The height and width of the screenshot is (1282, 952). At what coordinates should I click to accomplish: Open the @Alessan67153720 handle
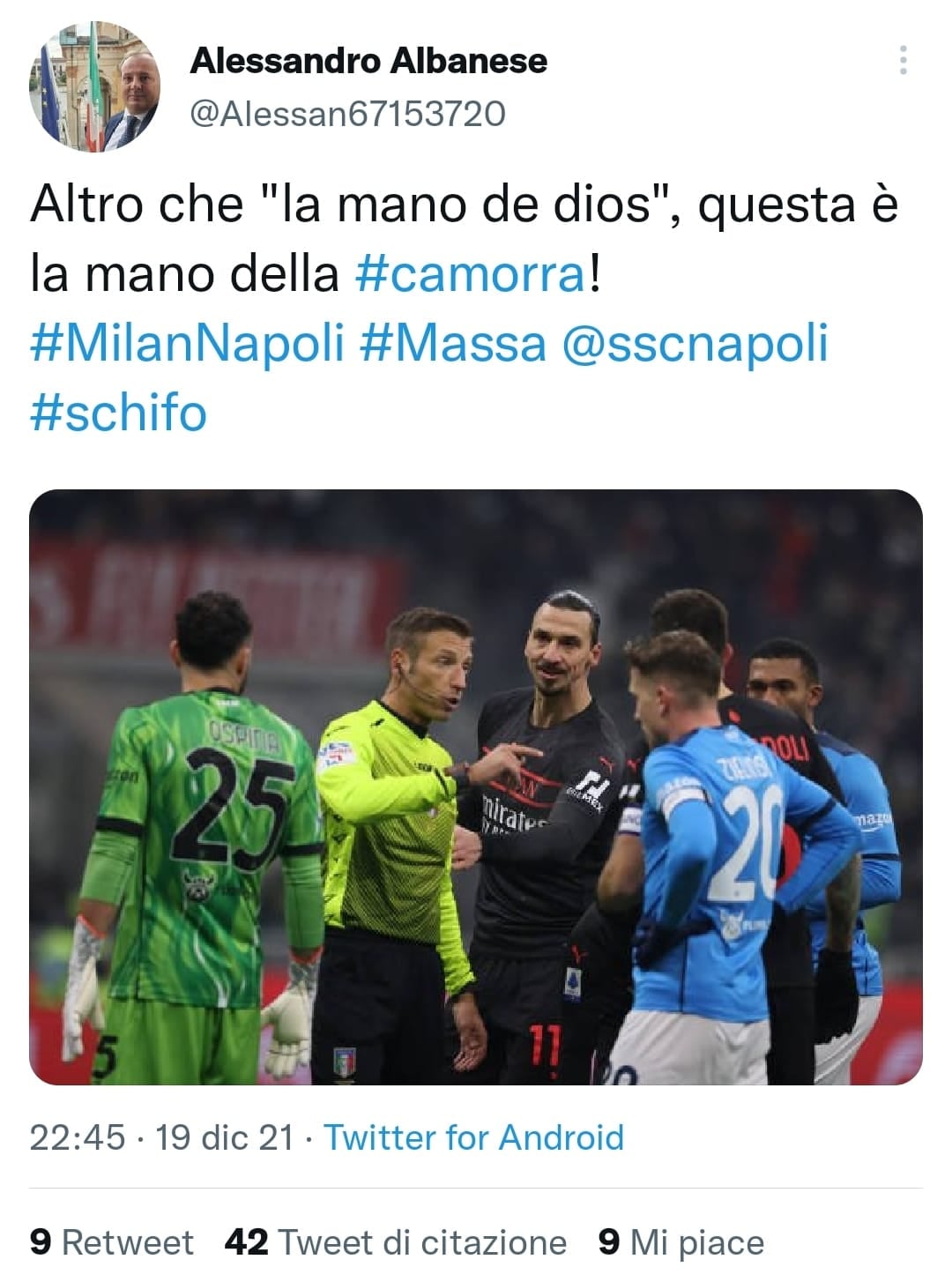[348, 114]
